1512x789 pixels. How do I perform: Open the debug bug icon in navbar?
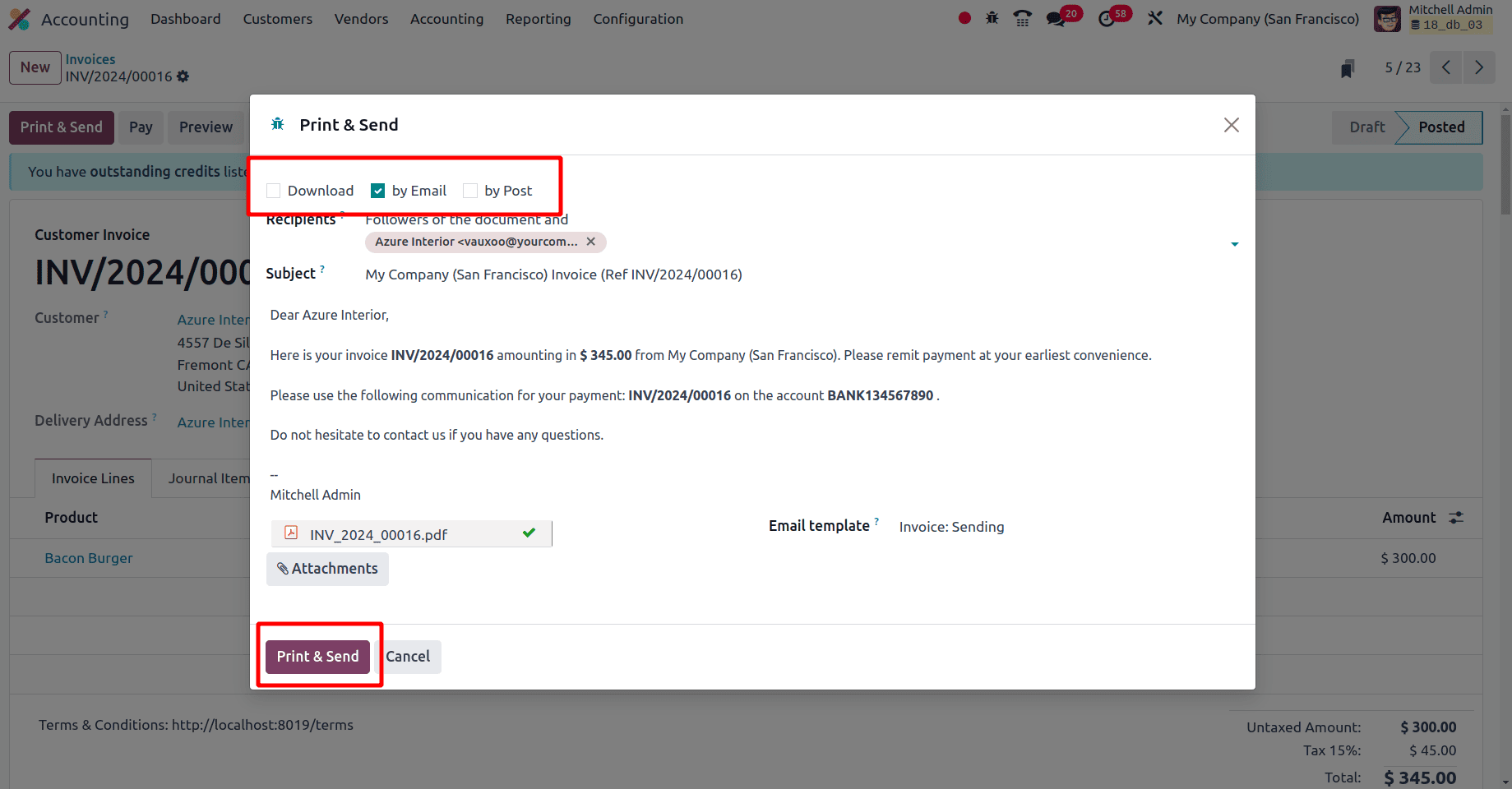click(992, 18)
